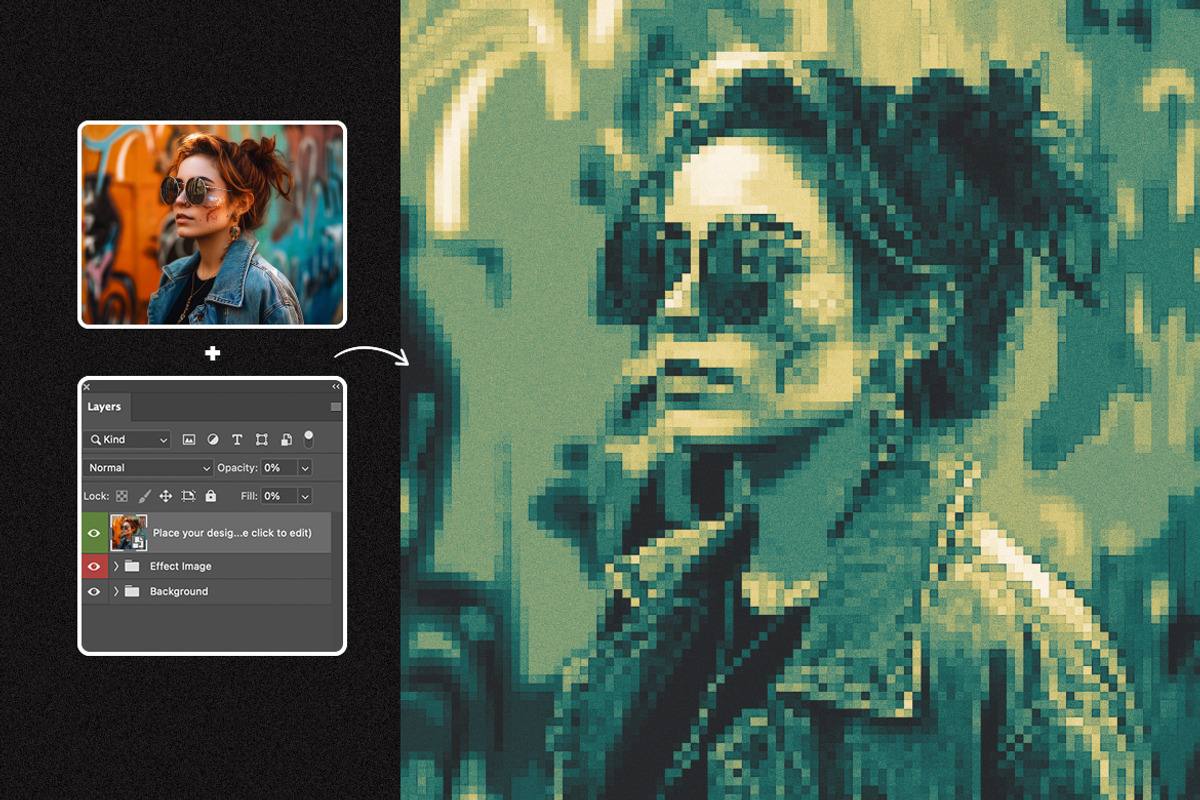Filter layers by adjustment layers icon
1200x800 pixels.
point(213,440)
